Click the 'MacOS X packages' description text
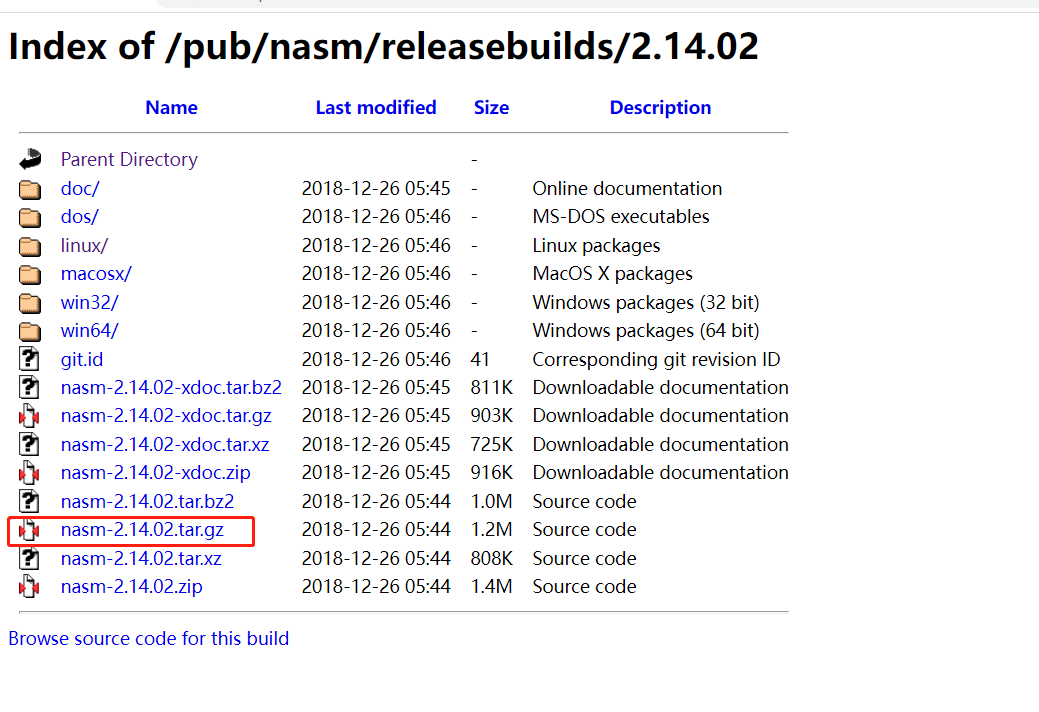 click(x=612, y=274)
